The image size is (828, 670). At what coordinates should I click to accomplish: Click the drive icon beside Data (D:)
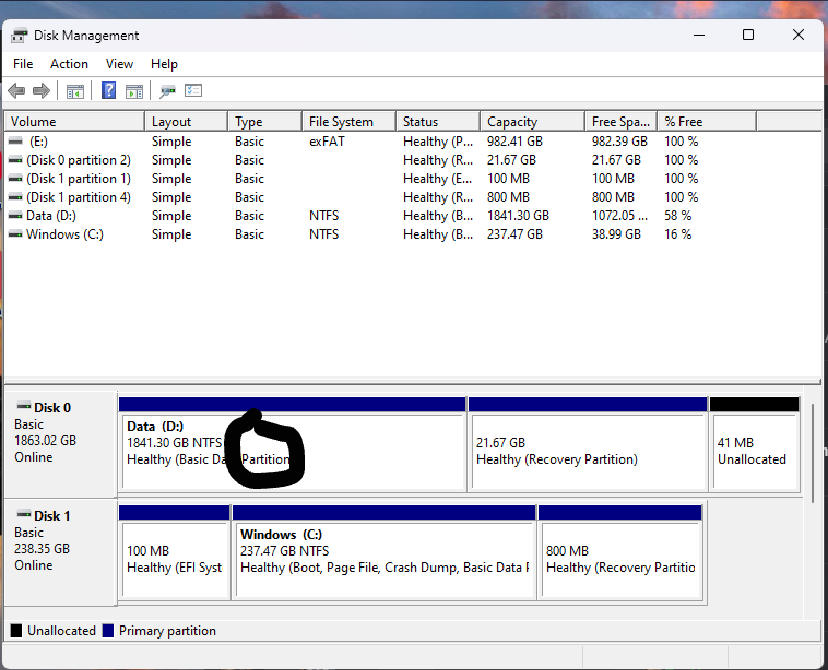point(16,215)
